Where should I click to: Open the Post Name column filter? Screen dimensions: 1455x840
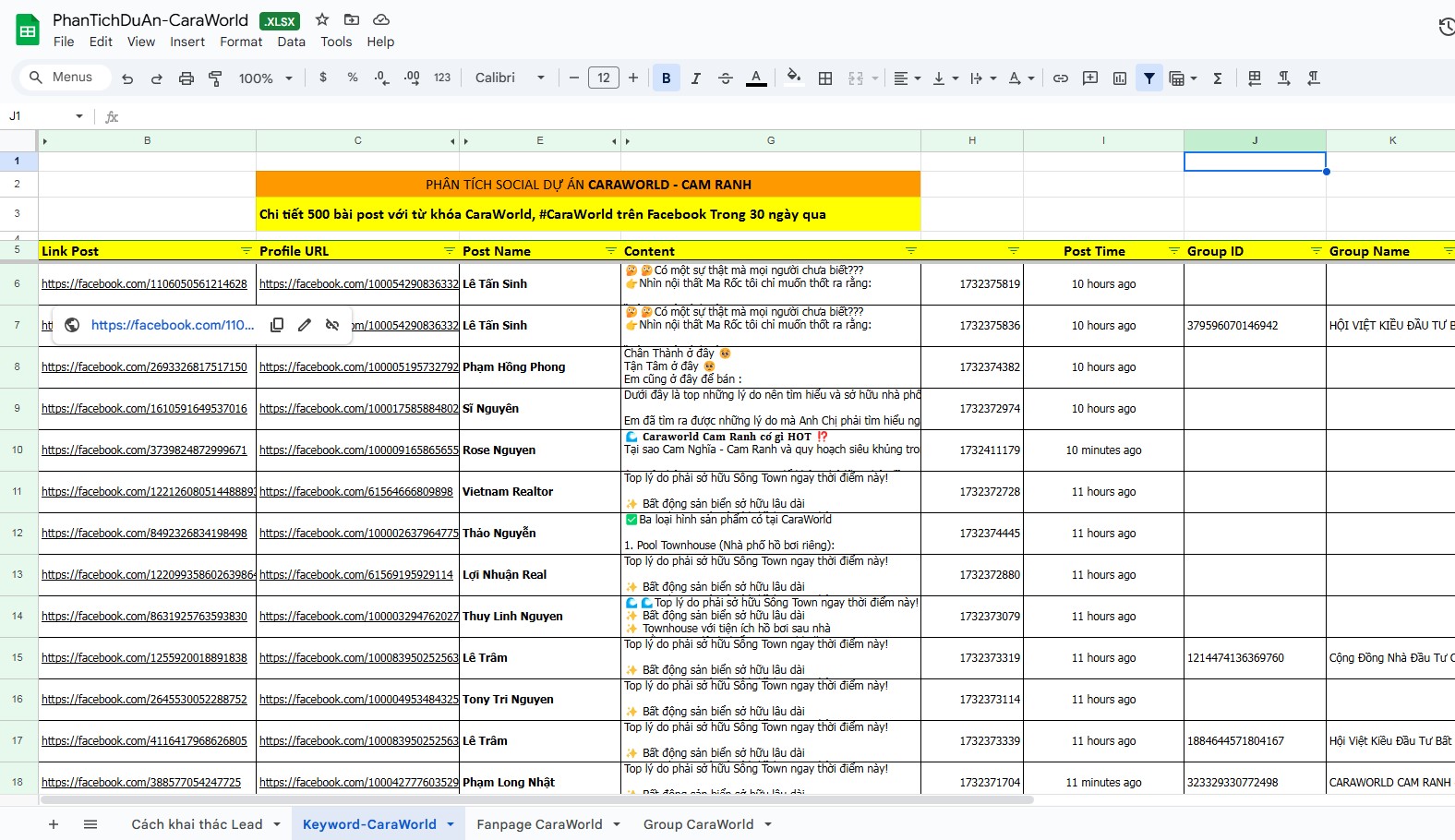611,251
